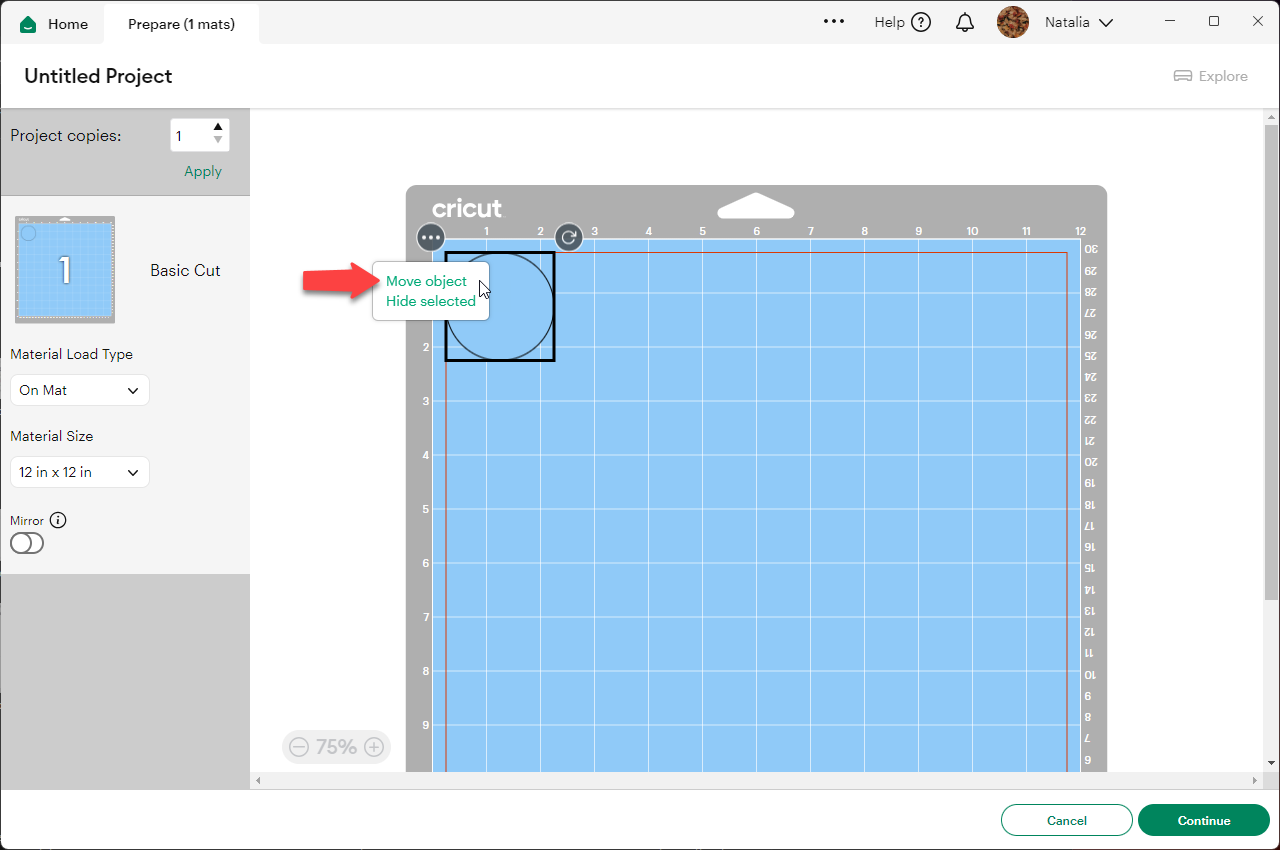Zoom in with the plus icon

pyautogui.click(x=374, y=747)
